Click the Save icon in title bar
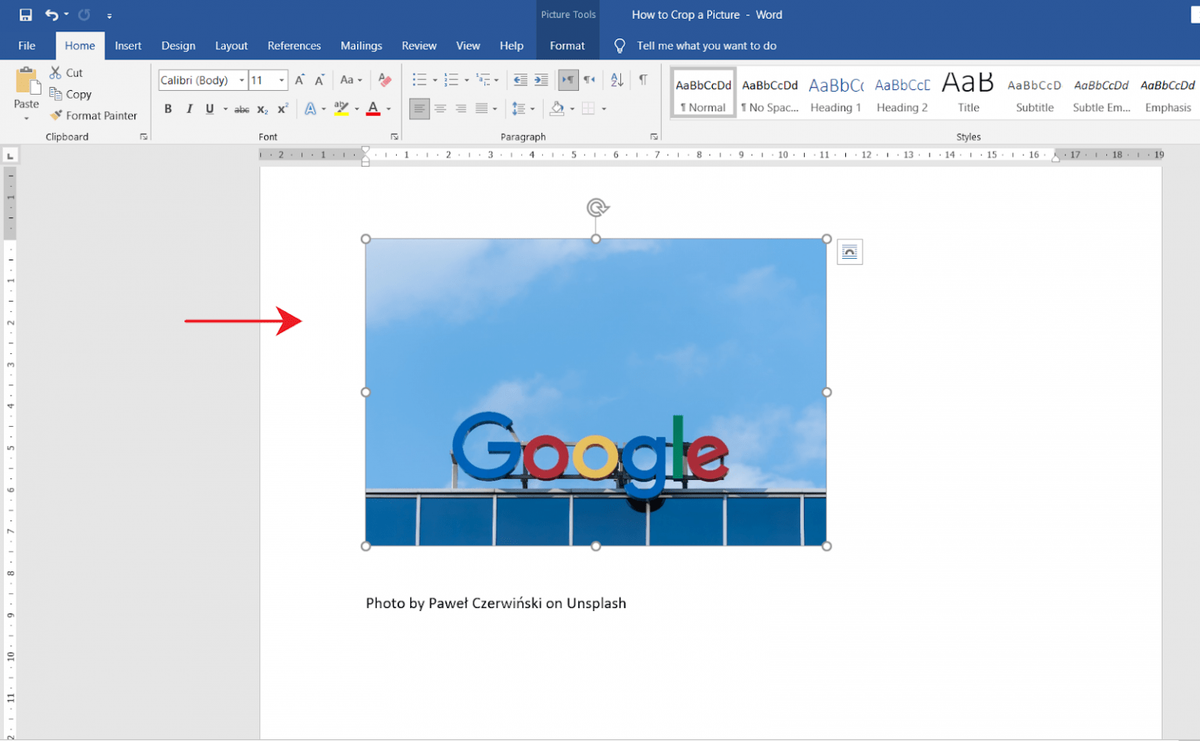1200x741 pixels. 25,15
